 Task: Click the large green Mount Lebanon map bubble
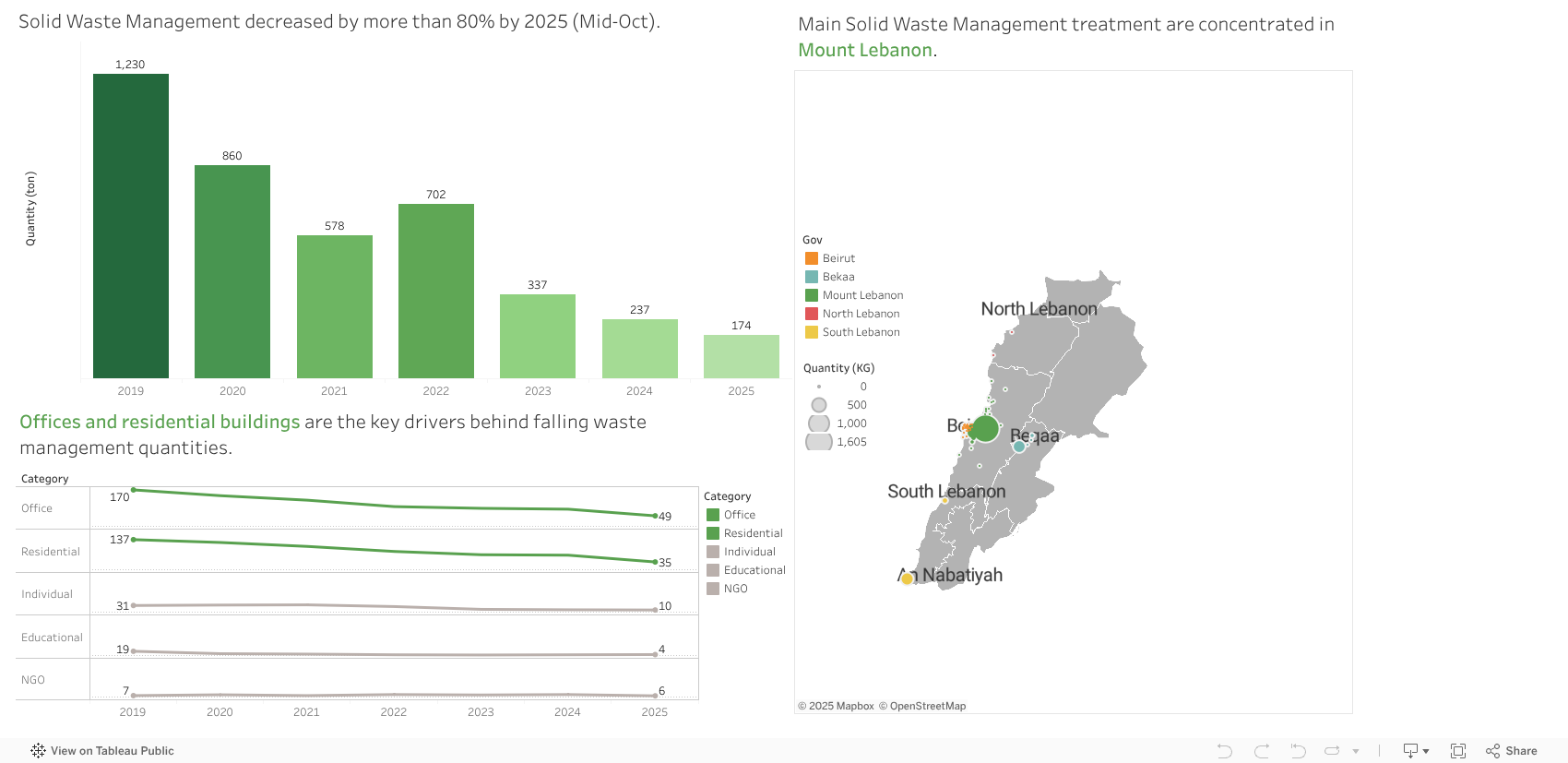[985, 428]
